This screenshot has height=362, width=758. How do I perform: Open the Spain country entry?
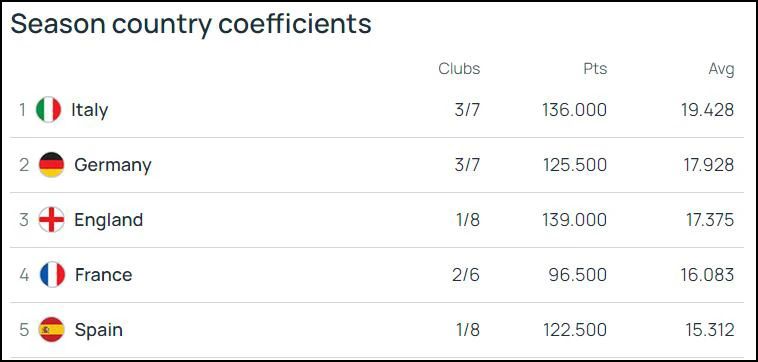tap(99, 331)
